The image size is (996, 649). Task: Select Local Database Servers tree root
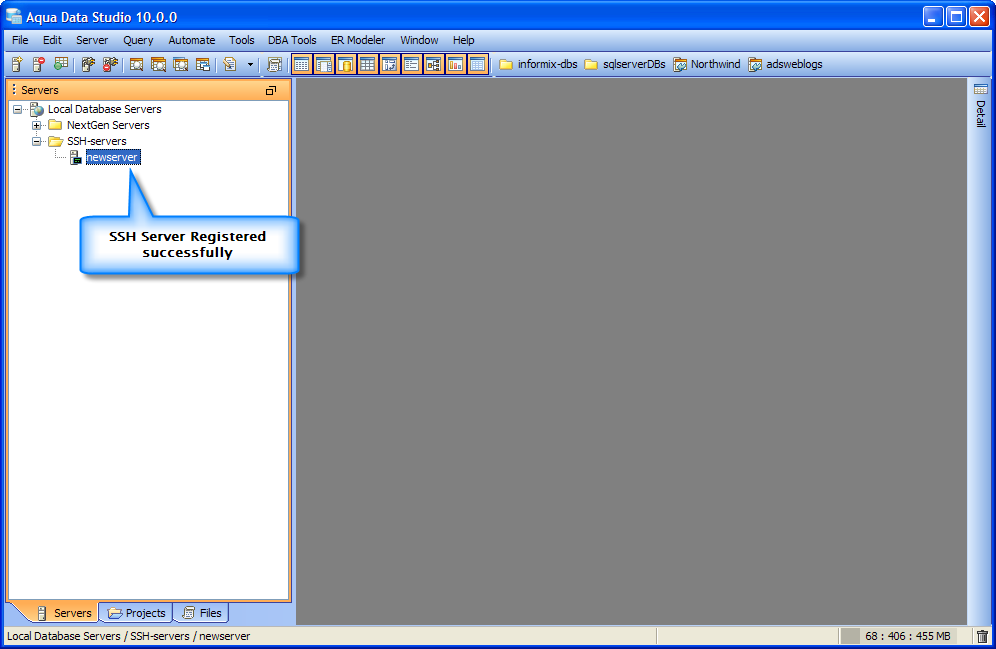tap(105, 109)
